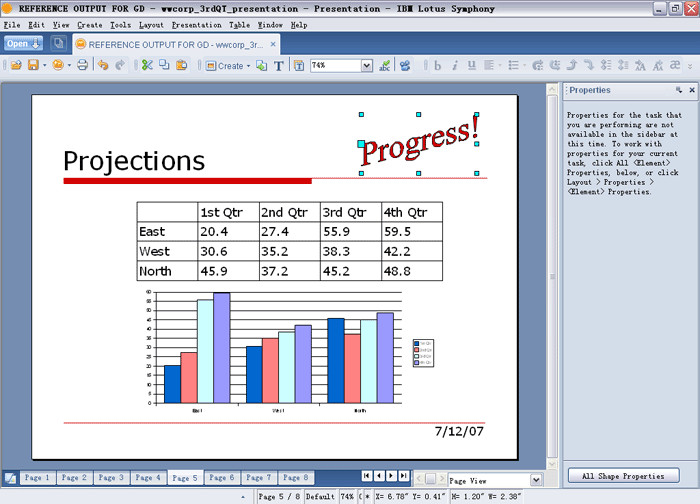This screenshot has height=504, width=700.
Task: Click the blue Open button
Action: click(x=23, y=43)
